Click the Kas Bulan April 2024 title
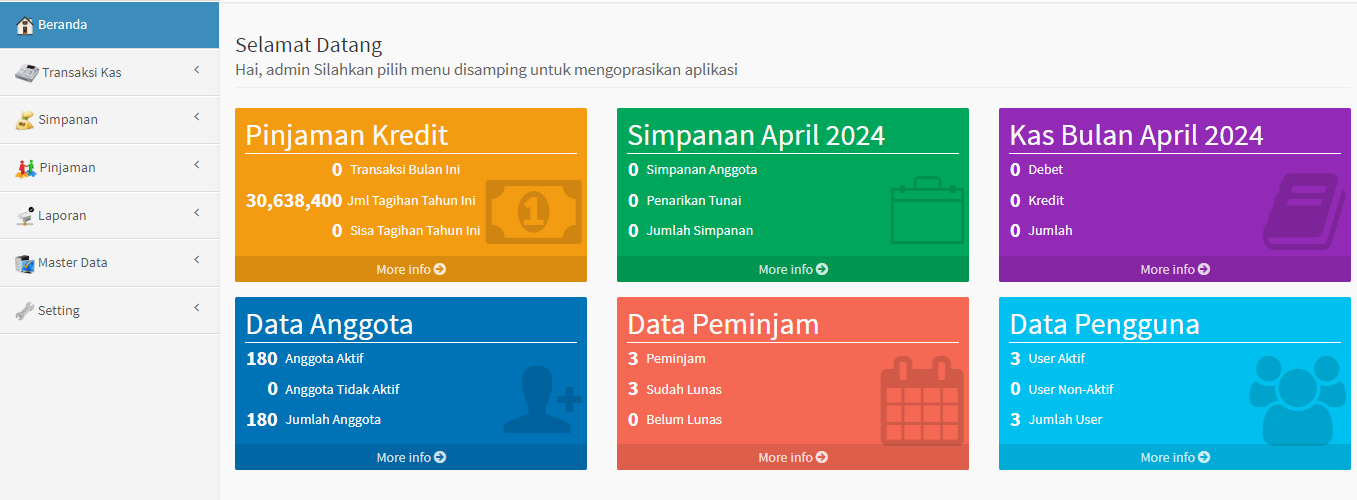The width and height of the screenshot is (1357, 500). click(x=1137, y=135)
